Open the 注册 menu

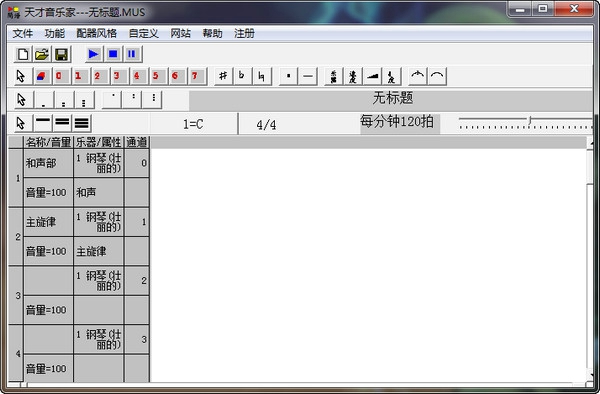pos(244,34)
